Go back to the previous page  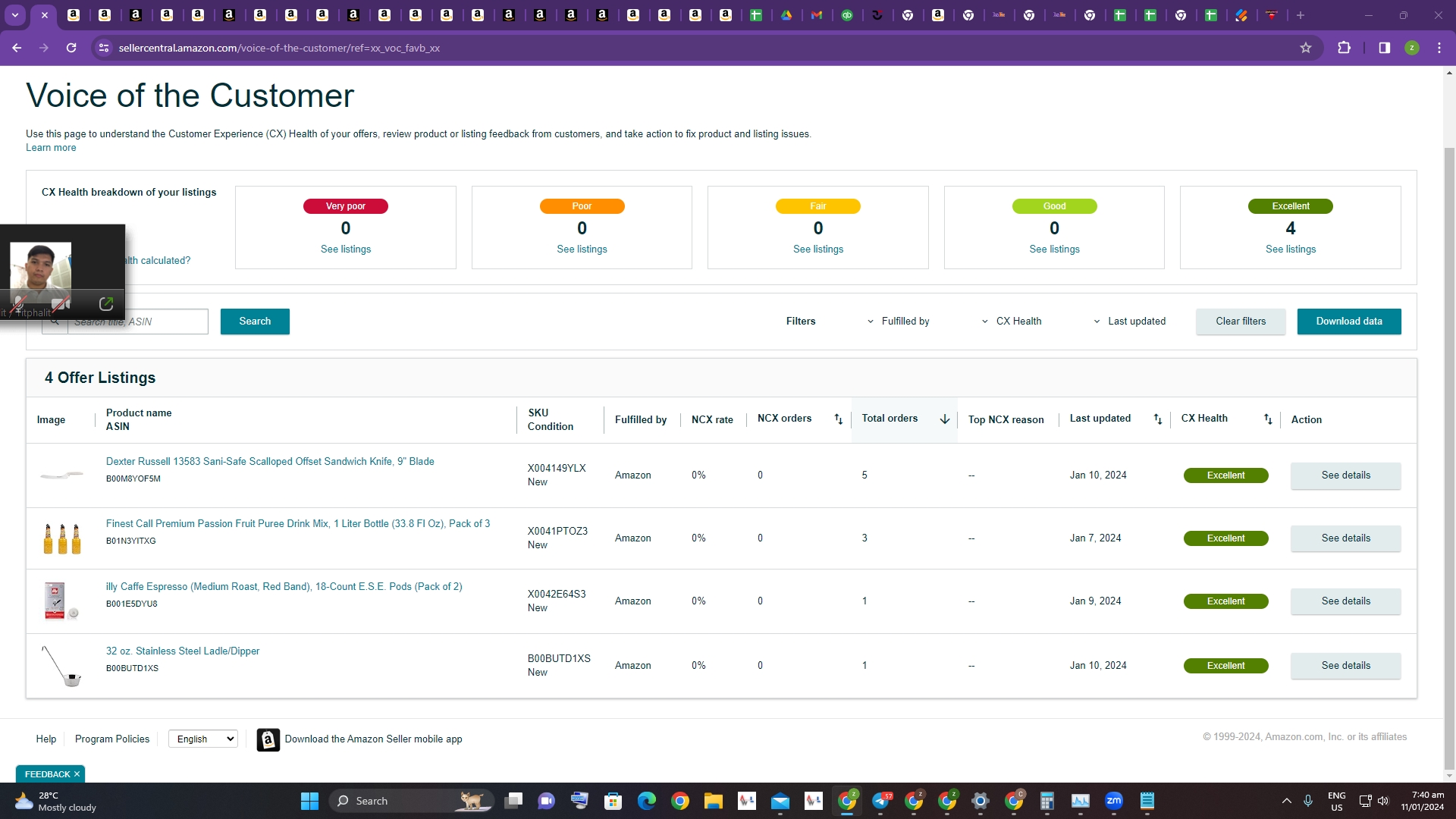tap(17, 48)
